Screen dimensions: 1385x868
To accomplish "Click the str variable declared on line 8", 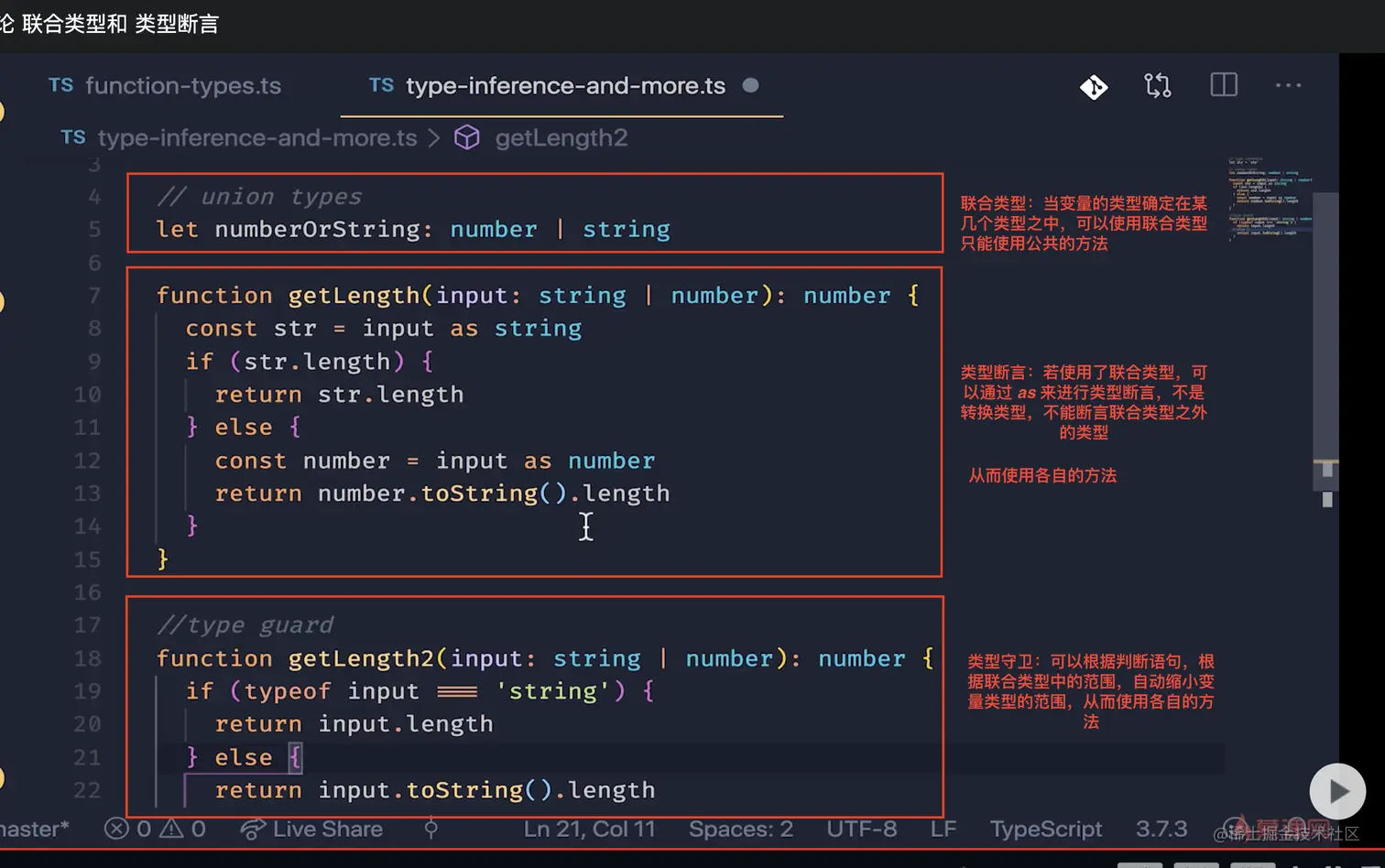I will click(x=295, y=329).
